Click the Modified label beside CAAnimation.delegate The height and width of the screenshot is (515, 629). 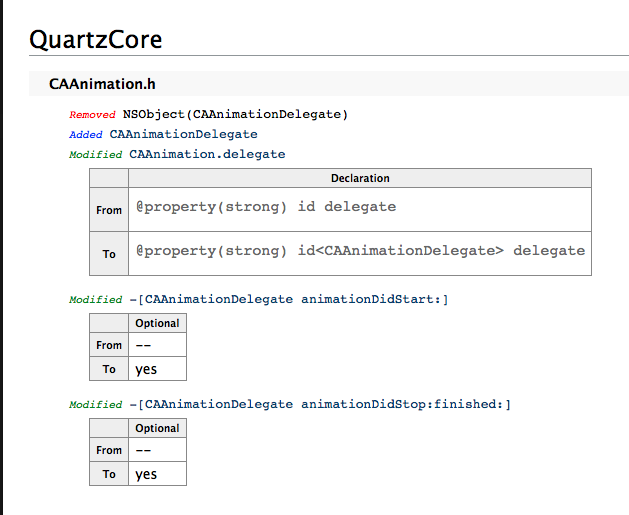(x=95, y=155)
